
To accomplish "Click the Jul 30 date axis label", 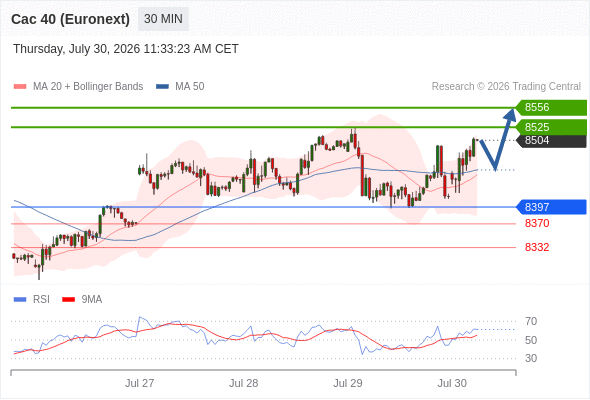I will [x=452, y=383].
